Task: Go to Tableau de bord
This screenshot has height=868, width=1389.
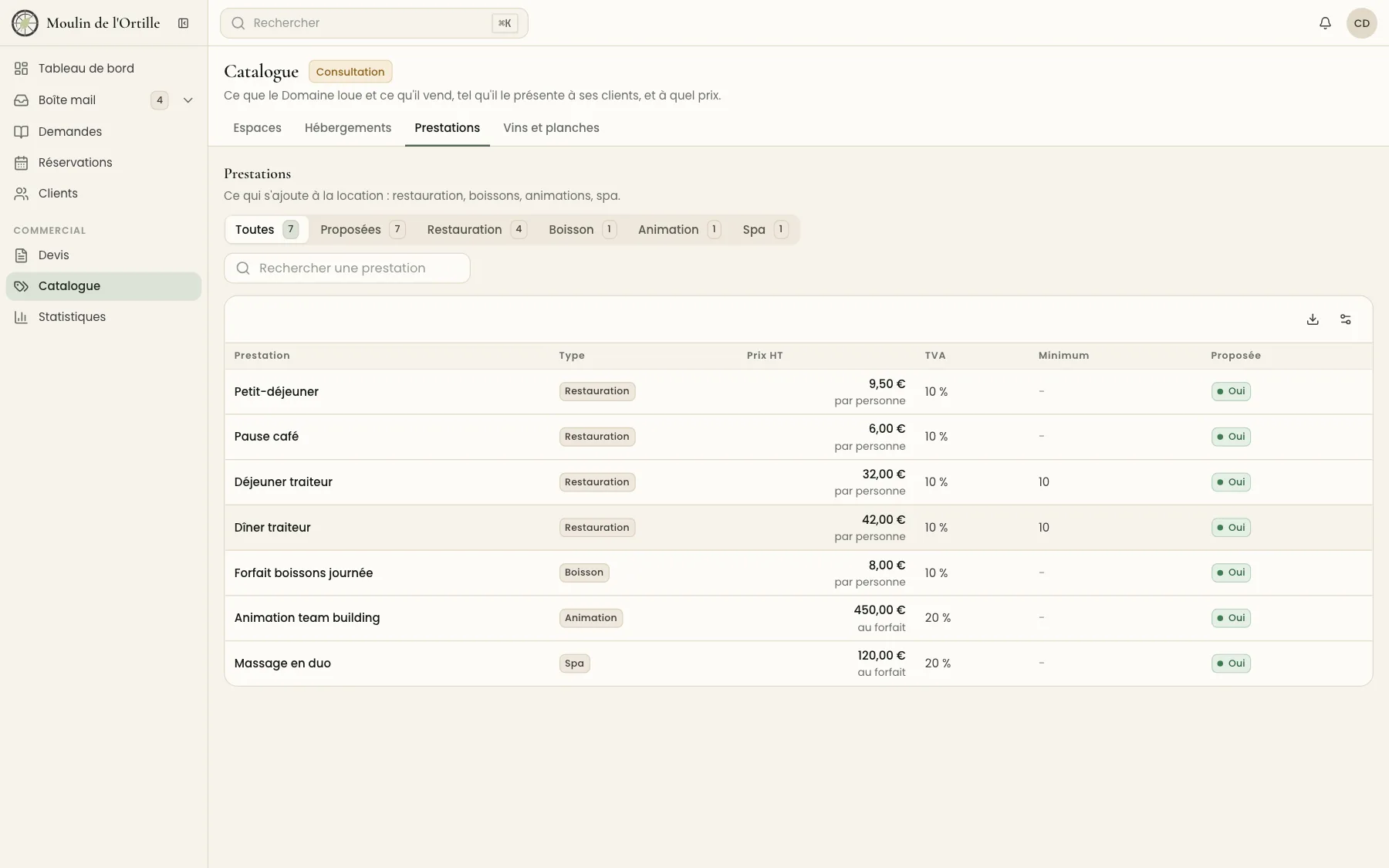Action: [103, 69]
